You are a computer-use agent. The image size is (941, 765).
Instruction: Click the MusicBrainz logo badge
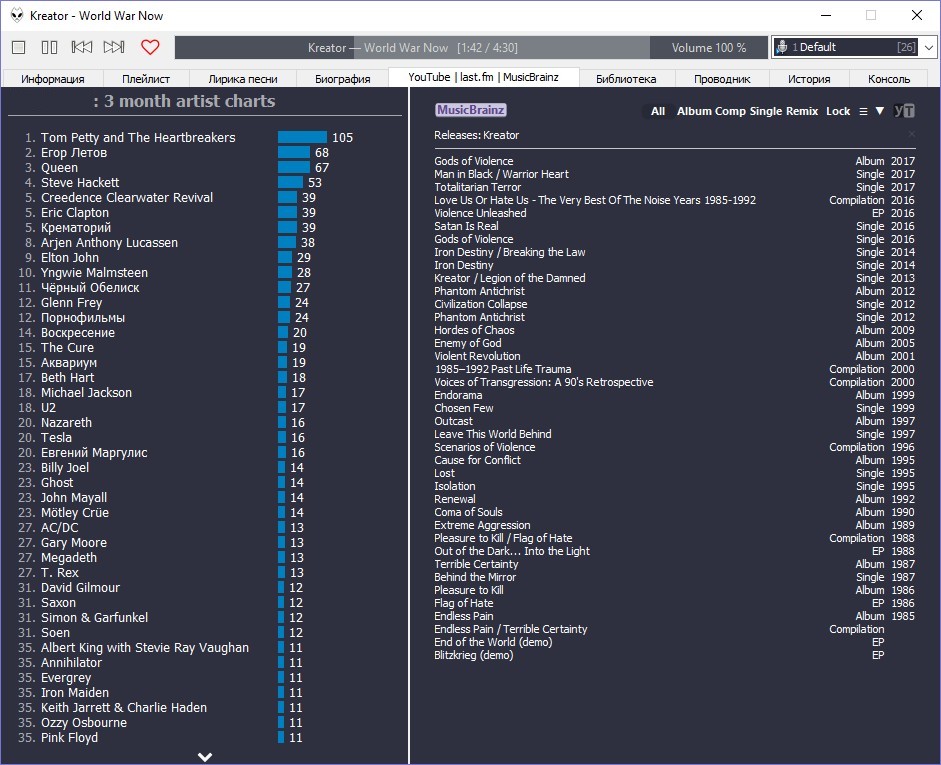470,110
